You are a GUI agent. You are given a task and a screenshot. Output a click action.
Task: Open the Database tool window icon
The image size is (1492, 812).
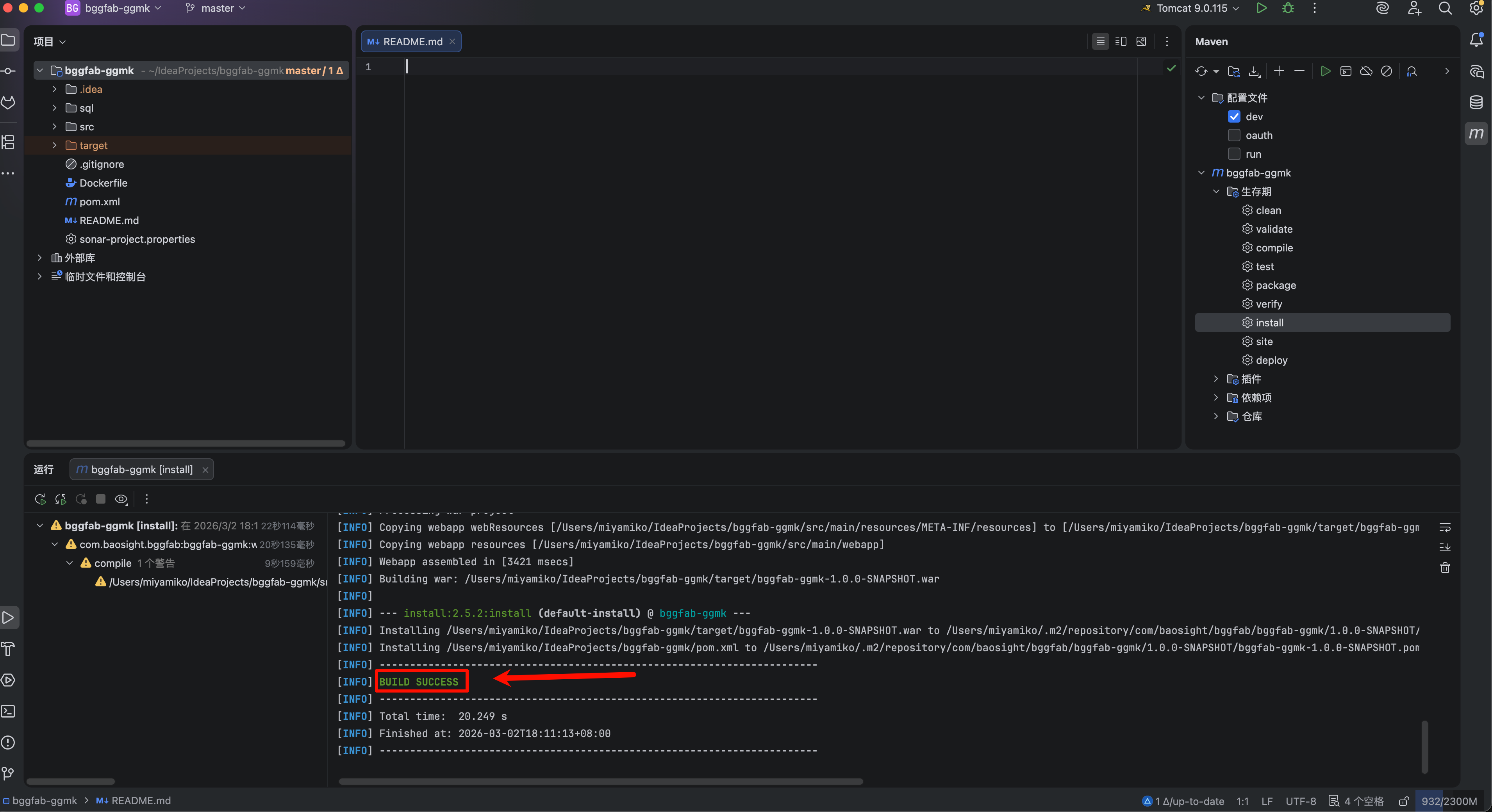click(x=1476, y=102)
